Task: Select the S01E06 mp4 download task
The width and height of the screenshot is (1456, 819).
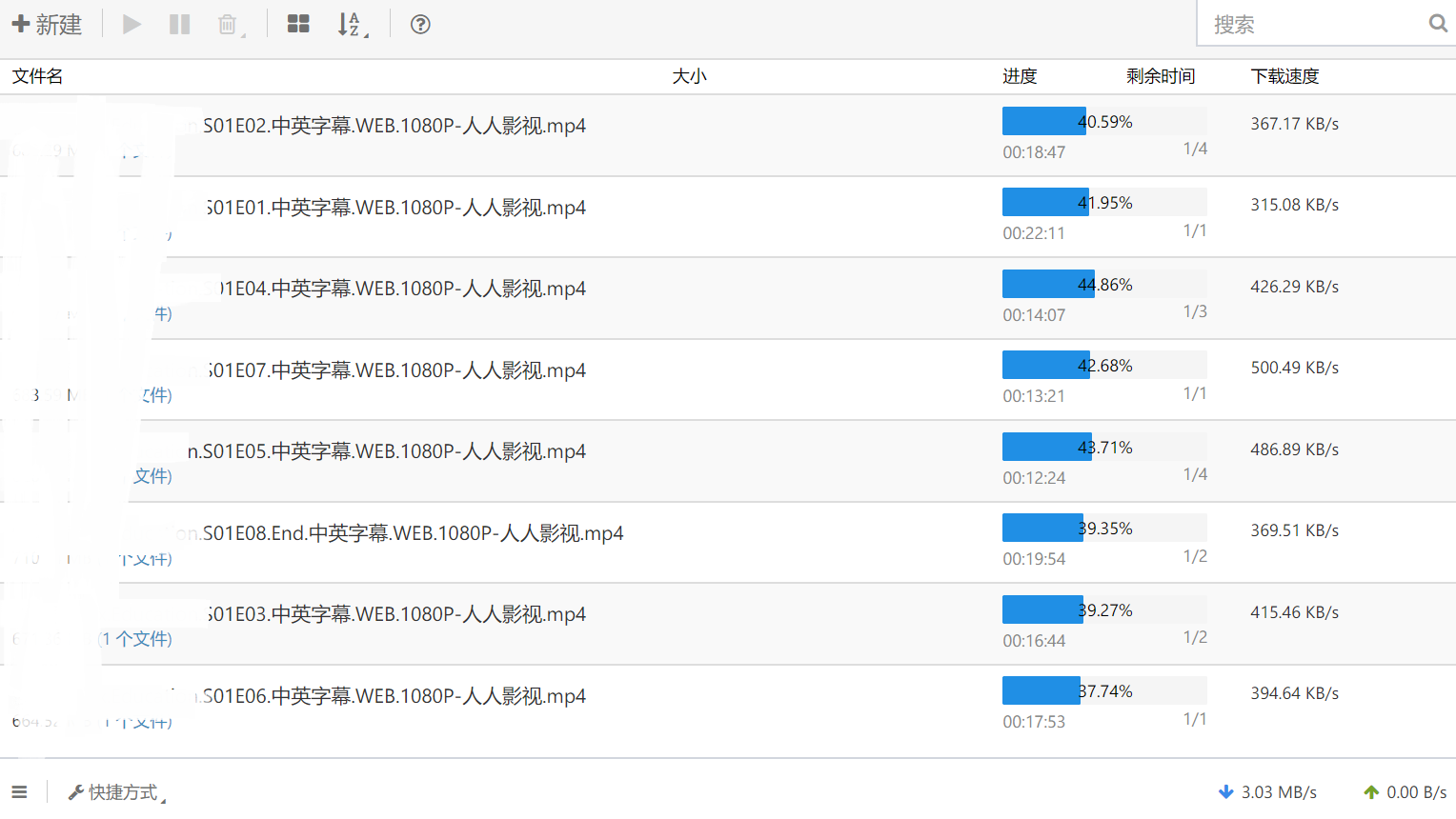Action: click(728, 706)
